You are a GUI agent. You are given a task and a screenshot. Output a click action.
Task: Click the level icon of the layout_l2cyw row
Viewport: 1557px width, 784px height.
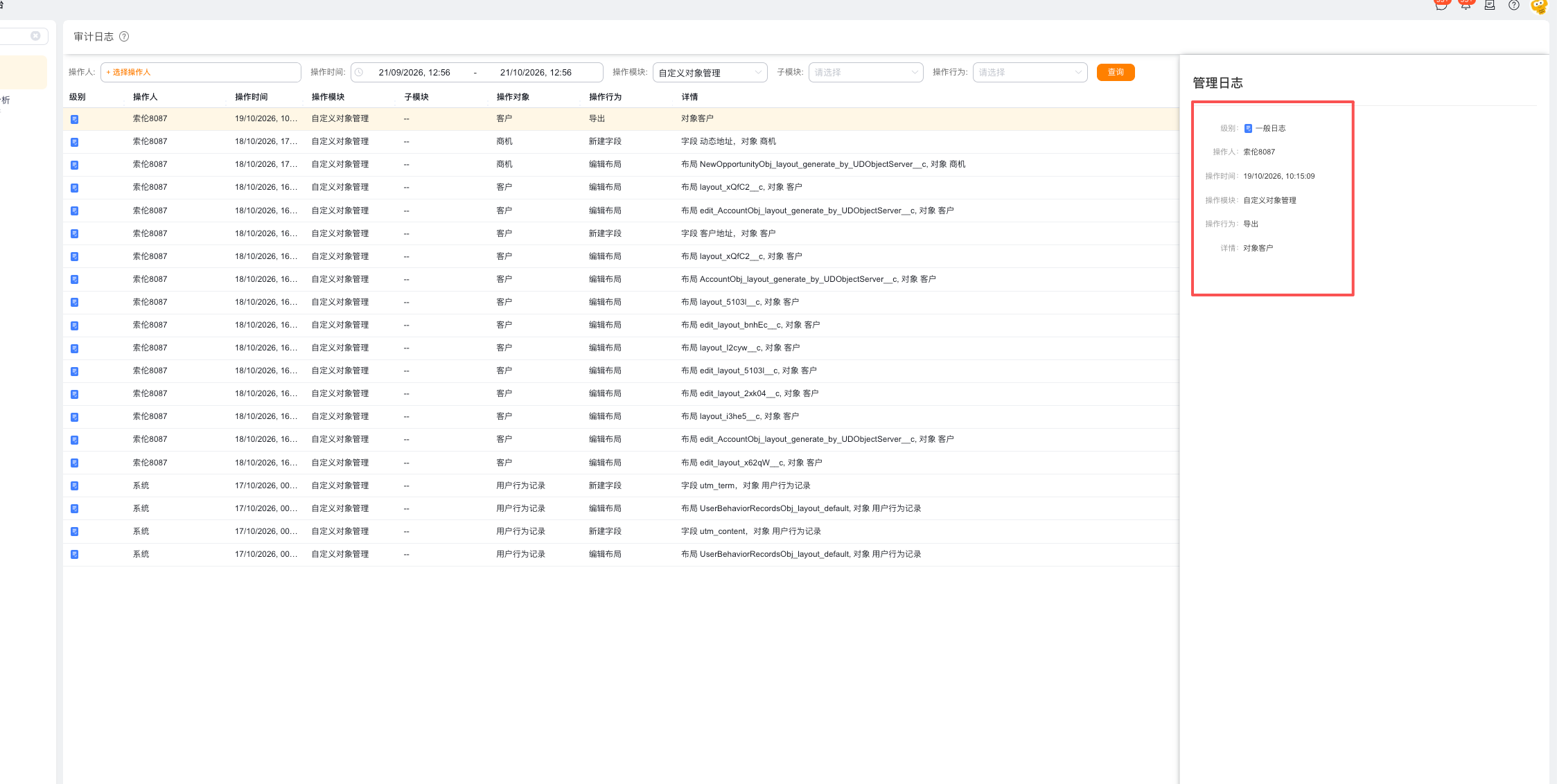pyautogui.click(x=74, y=348)
